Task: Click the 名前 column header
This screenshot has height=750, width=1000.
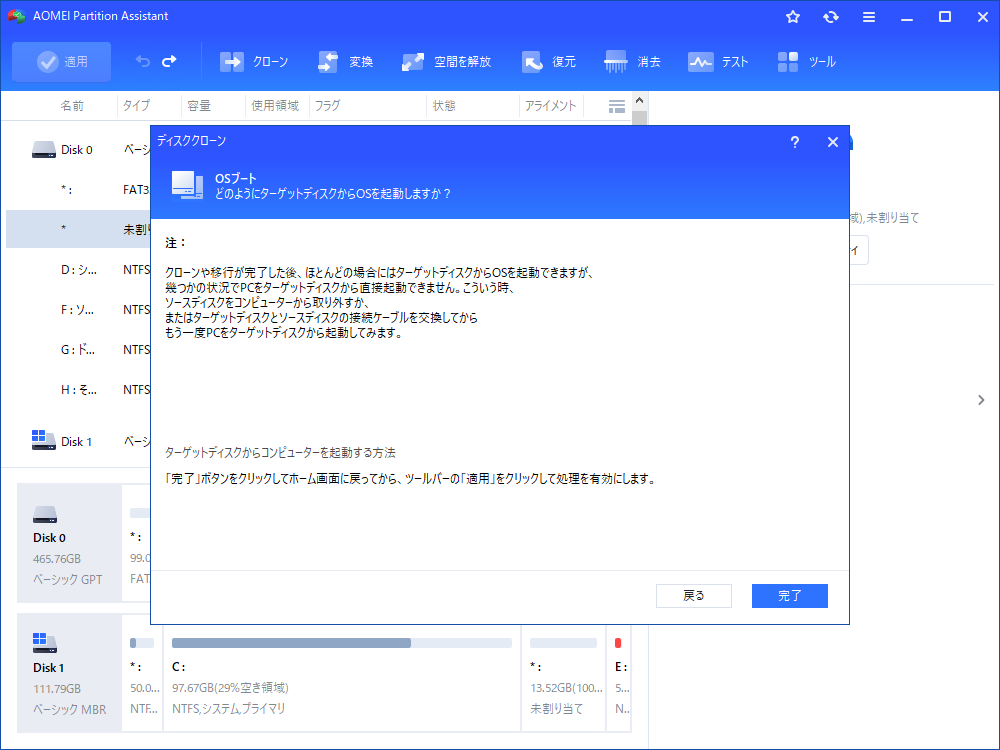Action: (x=71, y=106)
